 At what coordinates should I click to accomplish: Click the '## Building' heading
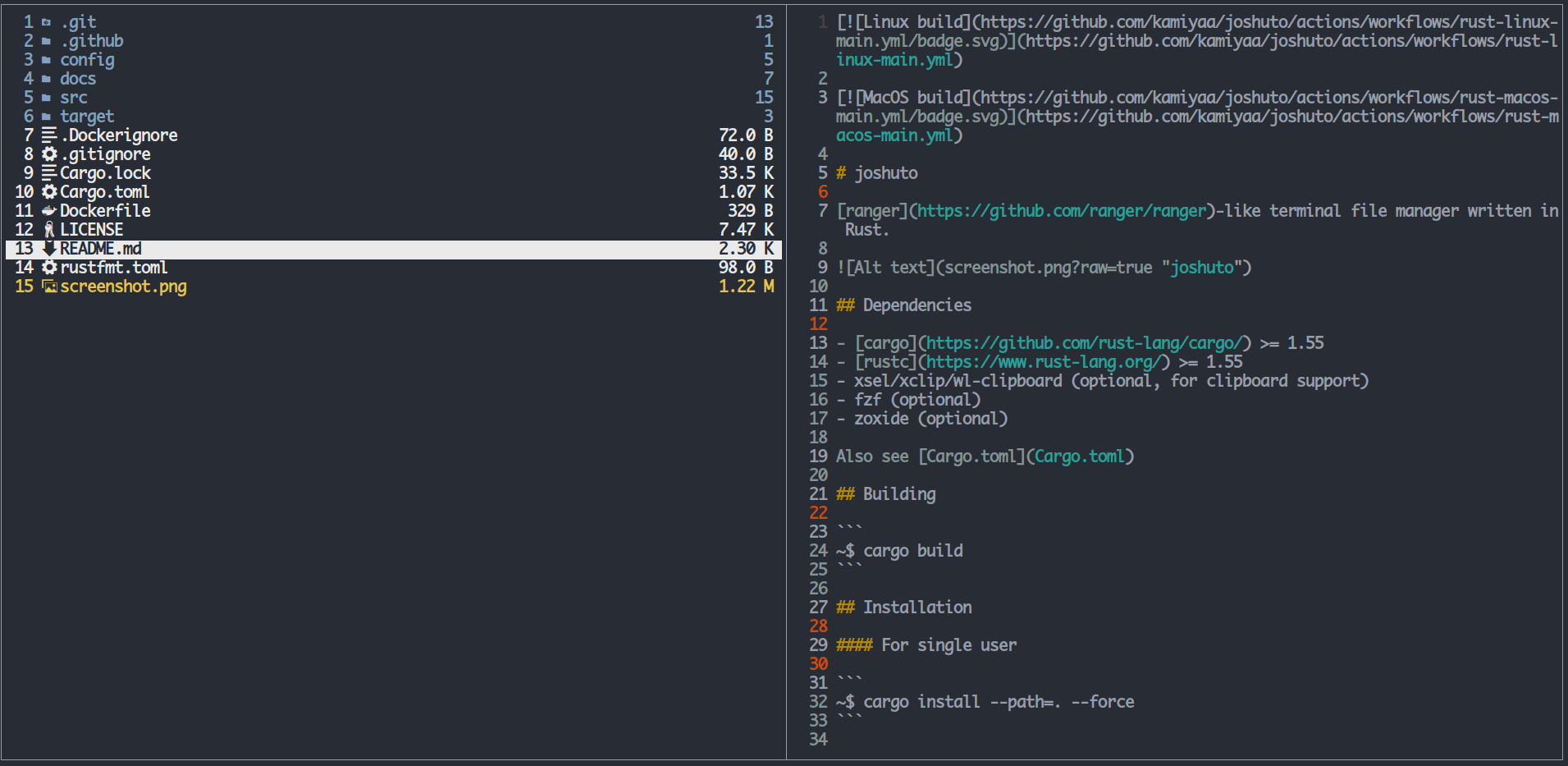[886, 494]
